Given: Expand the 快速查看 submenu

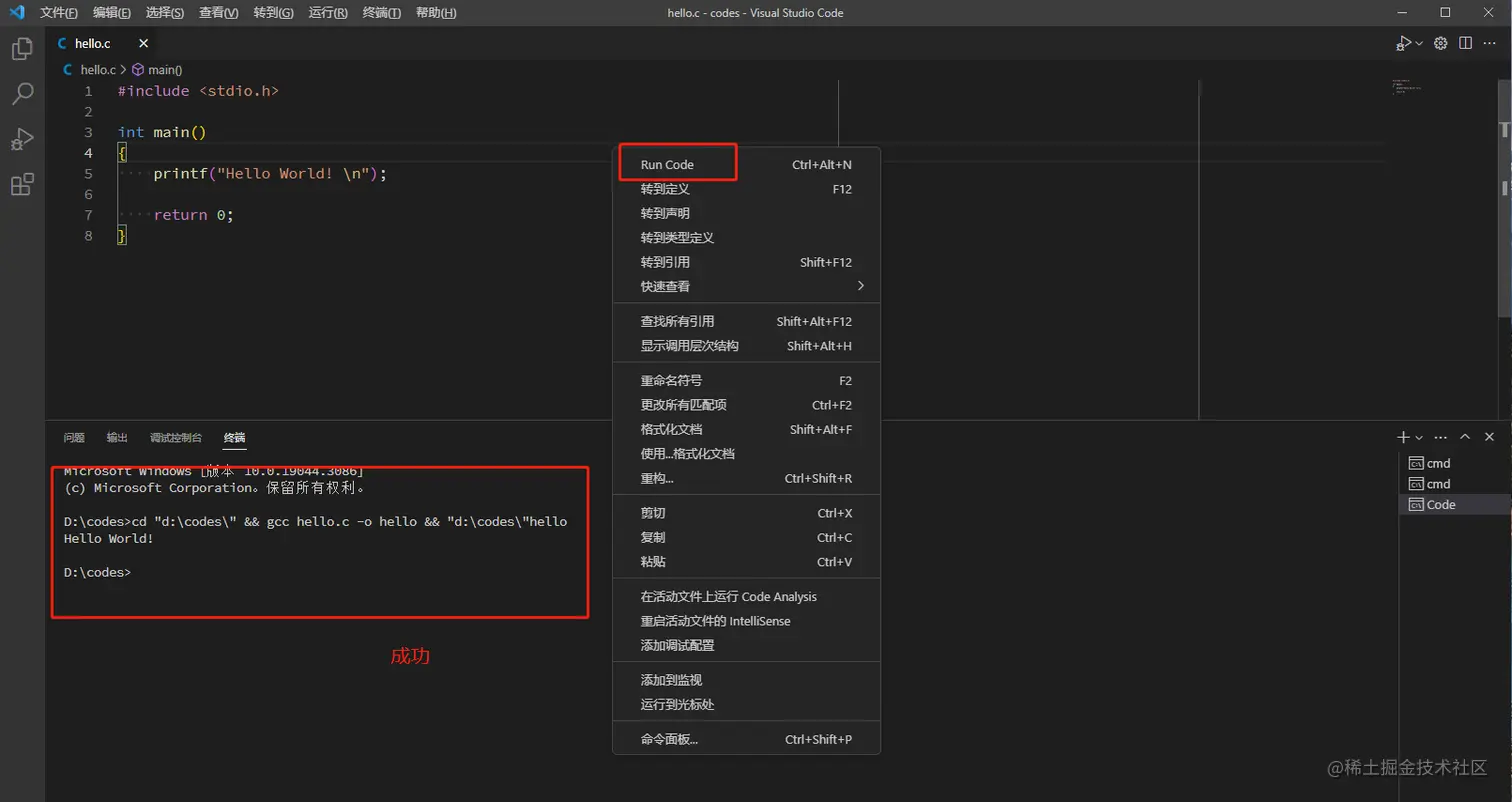Looking at the screenshot, I should click(x=746, y=286).
